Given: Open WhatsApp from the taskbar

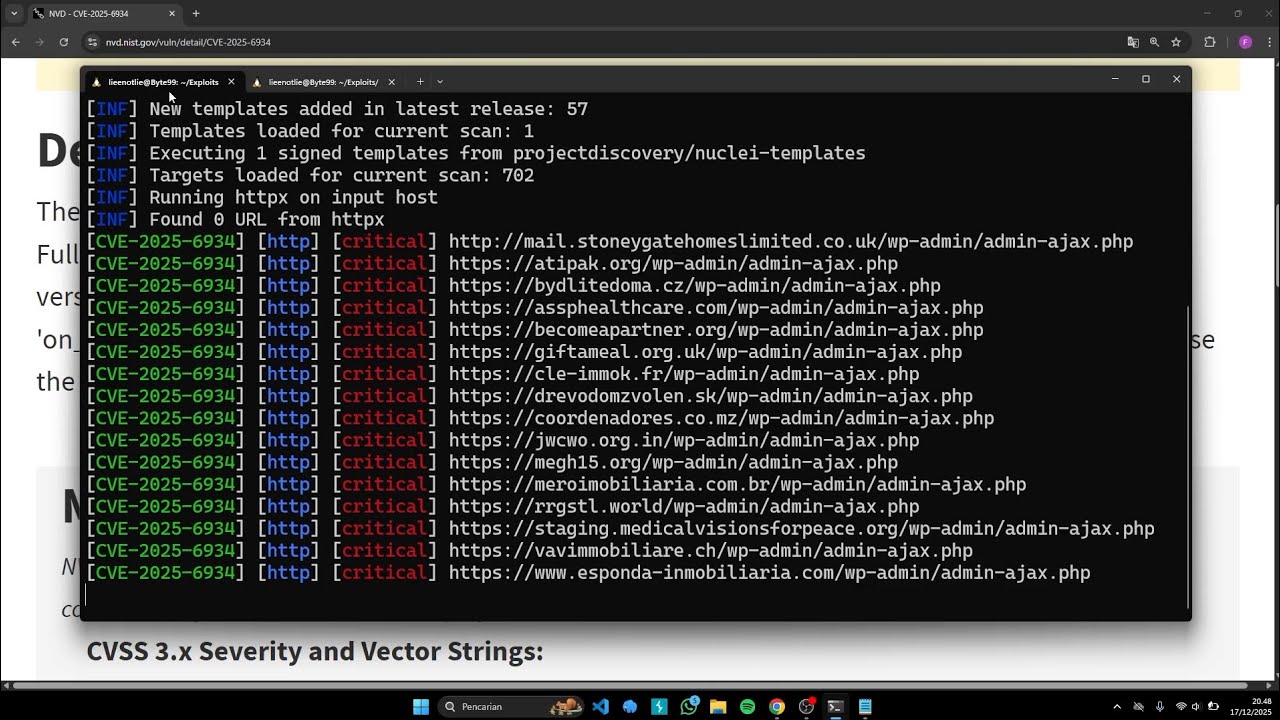Looking at the screenshot, I should (689, 707).
